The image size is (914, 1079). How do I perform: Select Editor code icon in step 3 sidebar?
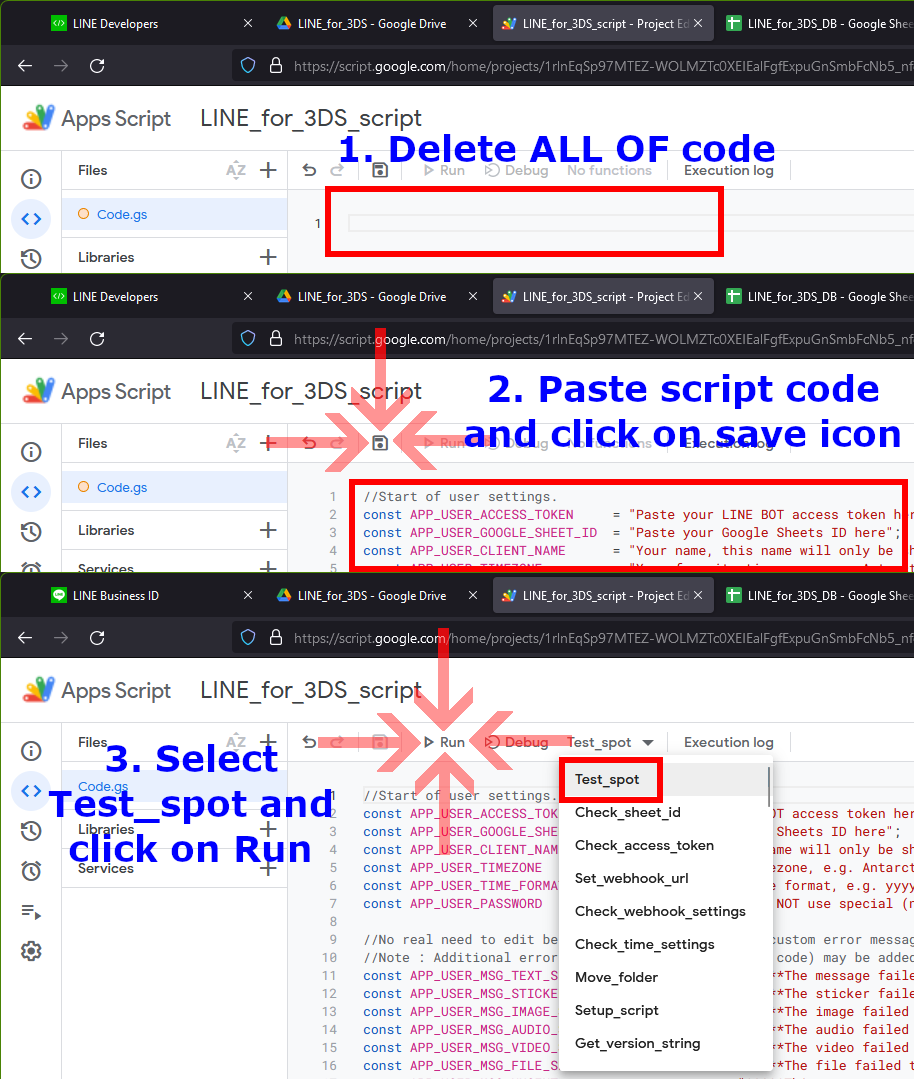coord(31,791)
